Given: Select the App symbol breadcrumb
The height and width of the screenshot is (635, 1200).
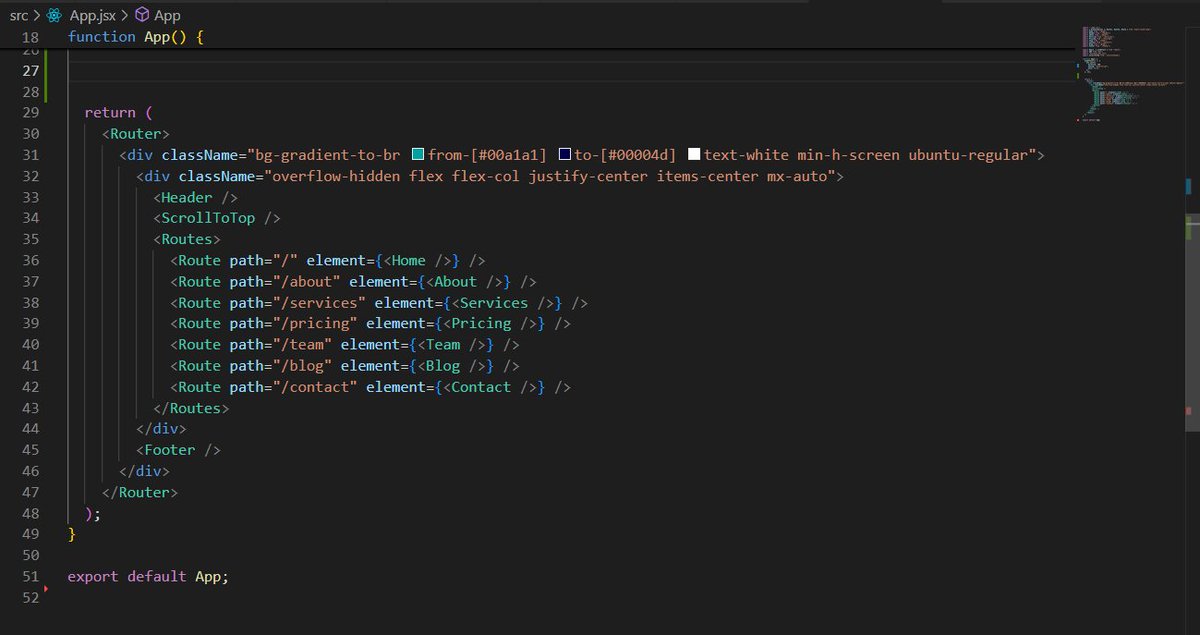Looking at the screenshot, I should click(x=167, y=15).
